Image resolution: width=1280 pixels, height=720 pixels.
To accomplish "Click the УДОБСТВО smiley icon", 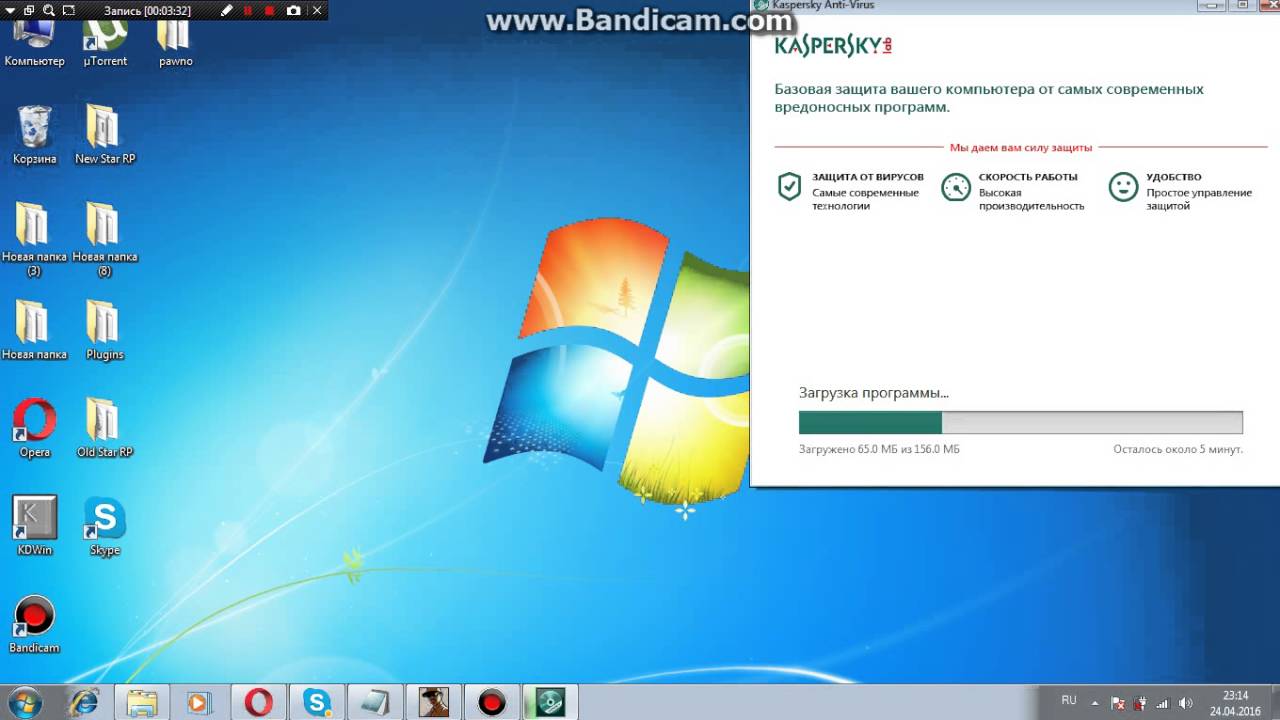I will click(1124, 187).
